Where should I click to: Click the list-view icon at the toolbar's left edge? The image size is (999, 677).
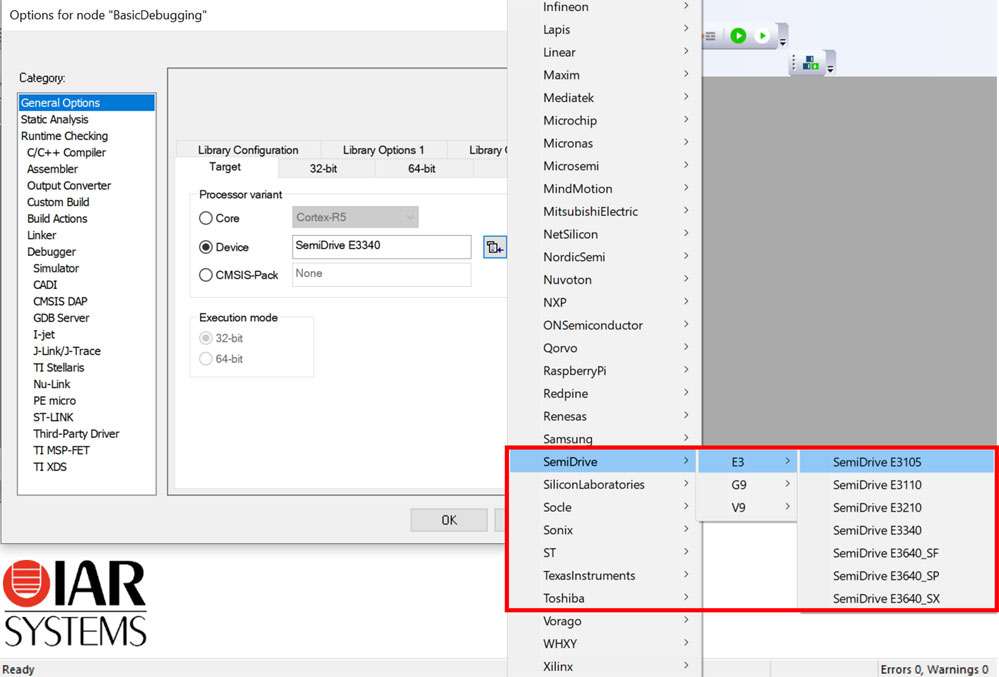[710, 35]
